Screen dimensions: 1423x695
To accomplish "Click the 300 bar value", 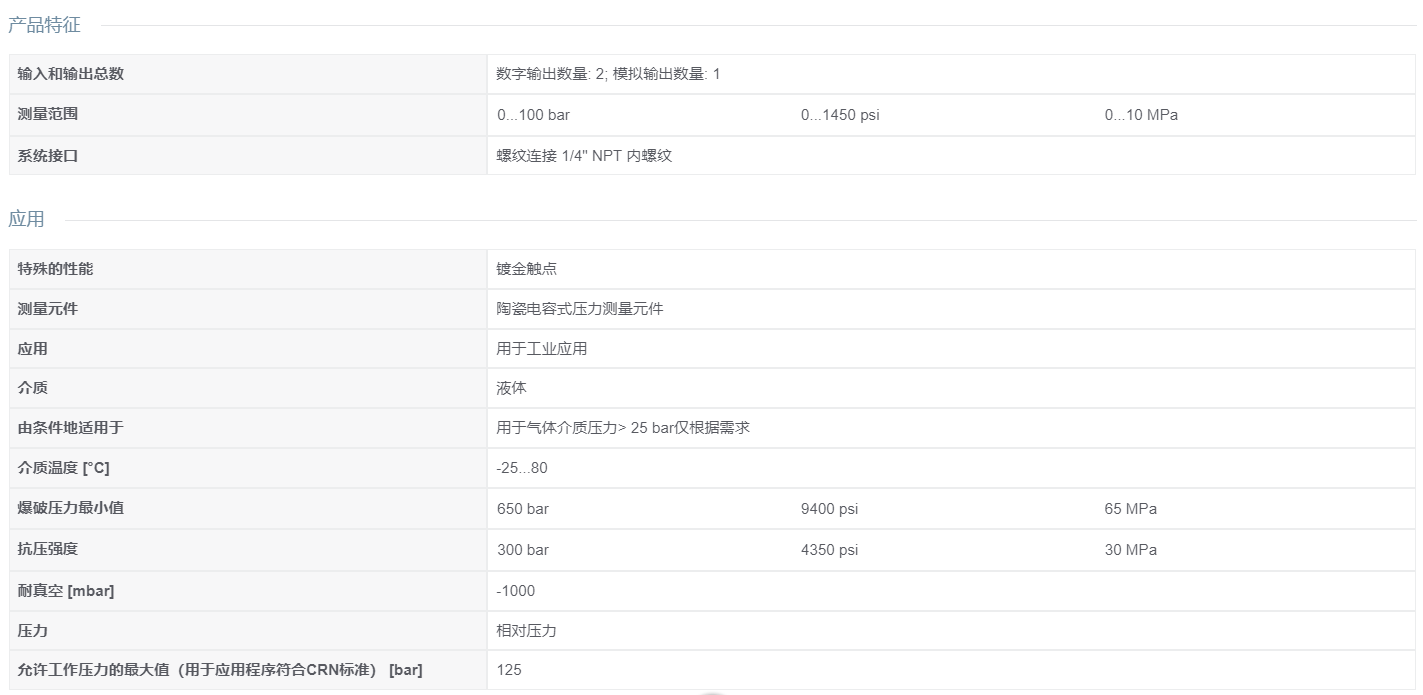I will click(x=523, y=550).
